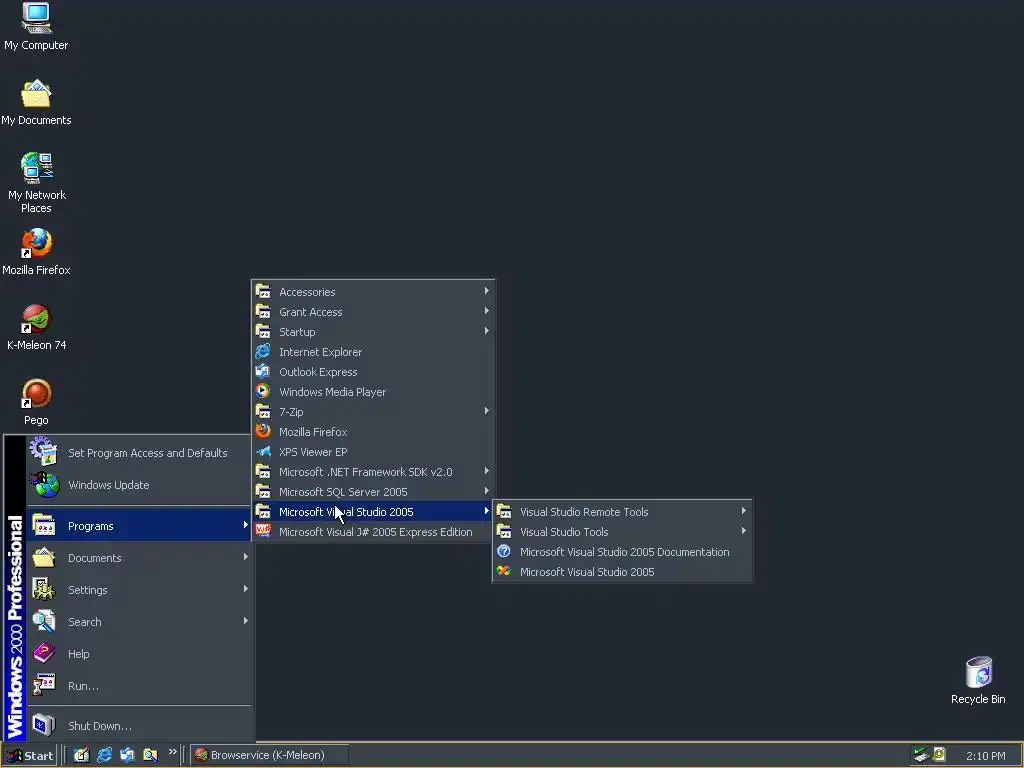Select the Recycle Bin desktop icon
The height and width of the screenshot is (768, 1024).
pyautogui.click(x=978, y=680)
